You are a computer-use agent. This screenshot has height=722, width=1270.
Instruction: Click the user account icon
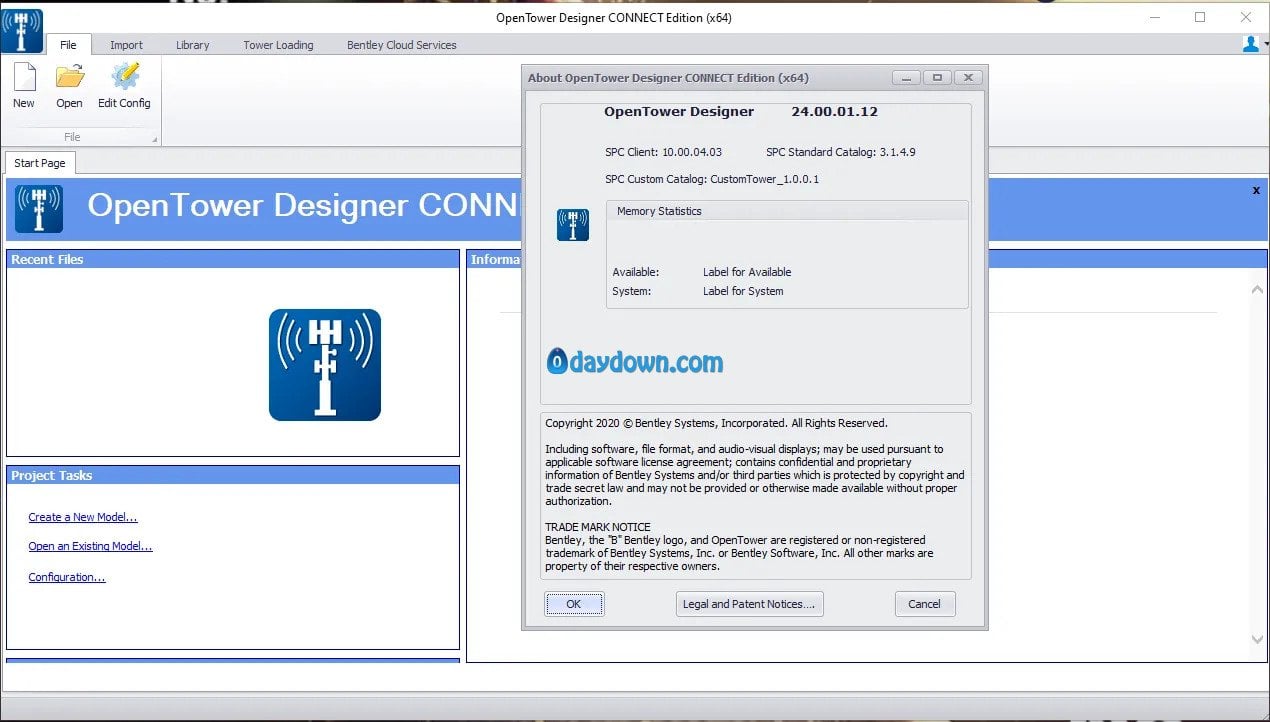click(x=1250, y=44)
